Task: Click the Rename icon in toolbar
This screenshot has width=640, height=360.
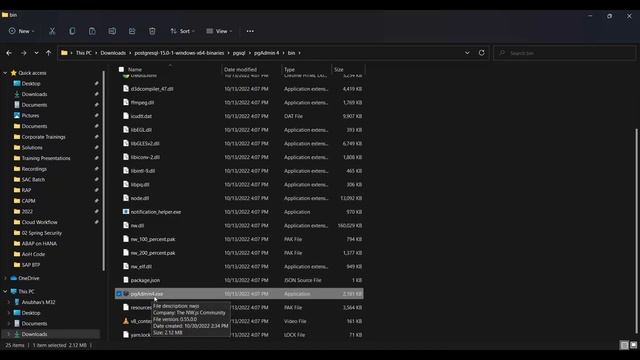Action: click(x=112, y=31)
